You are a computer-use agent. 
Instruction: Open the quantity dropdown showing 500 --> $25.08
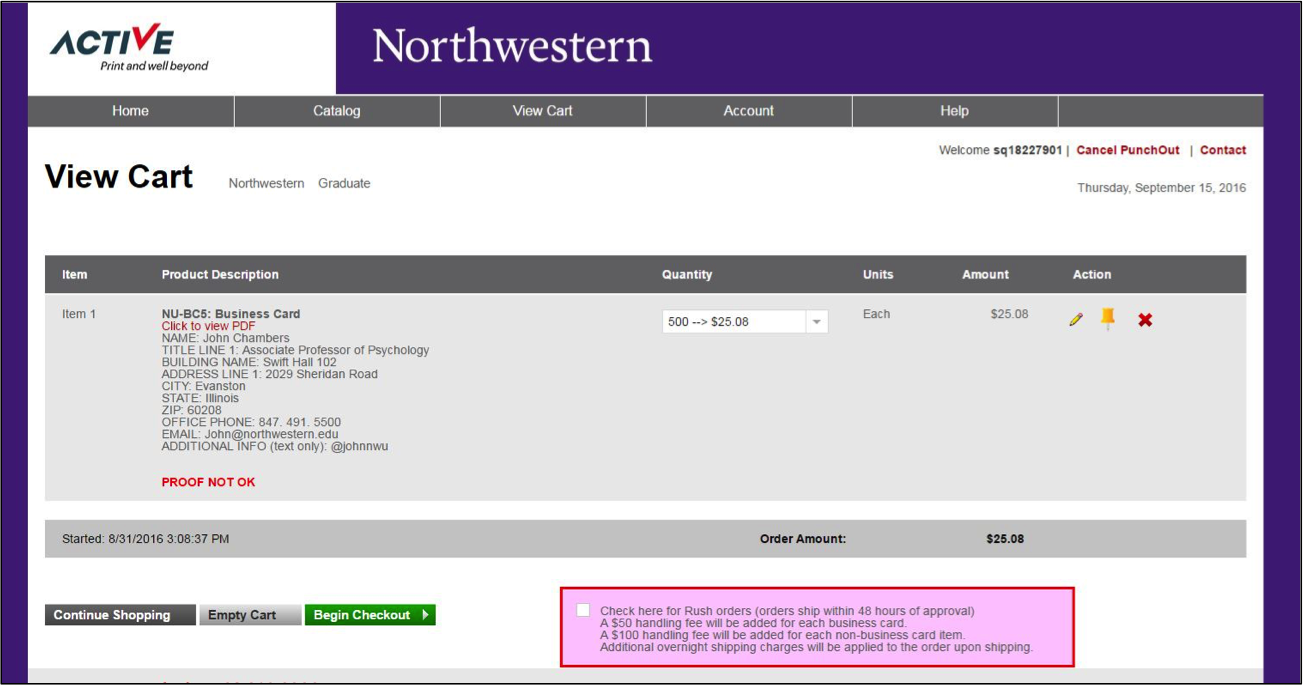click(745, 322)
